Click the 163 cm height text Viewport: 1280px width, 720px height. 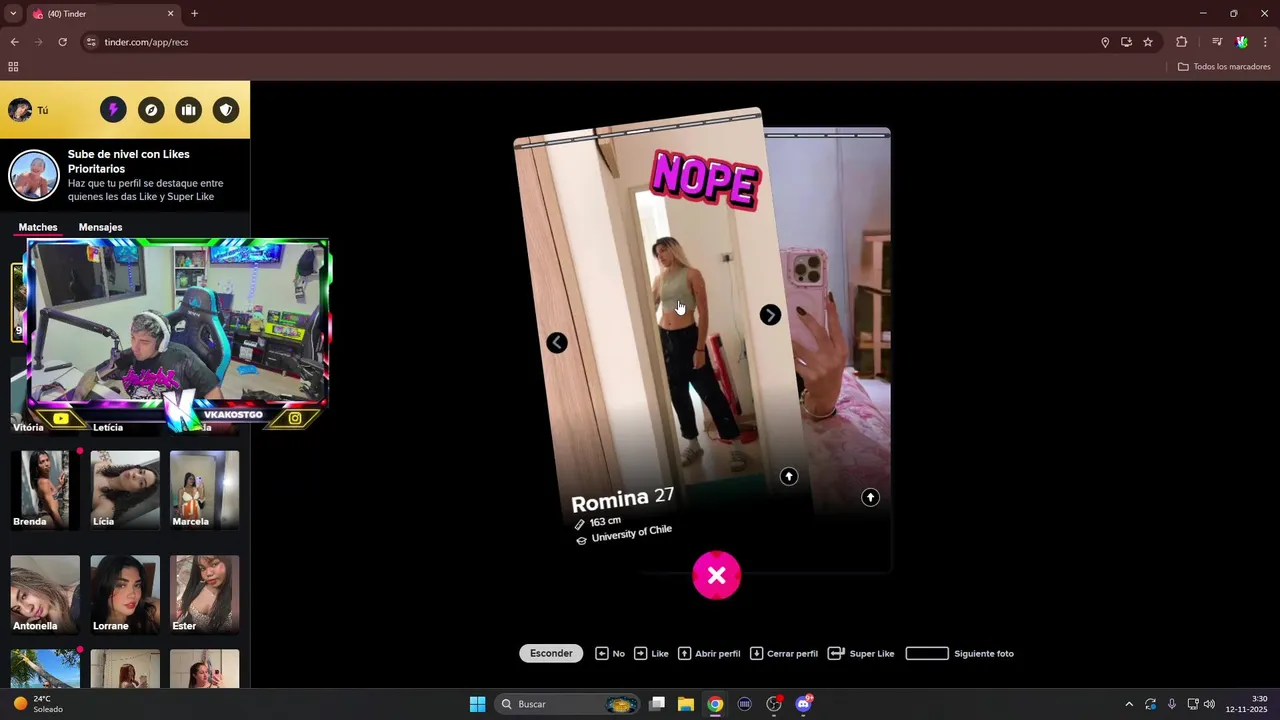coord(605,522)
